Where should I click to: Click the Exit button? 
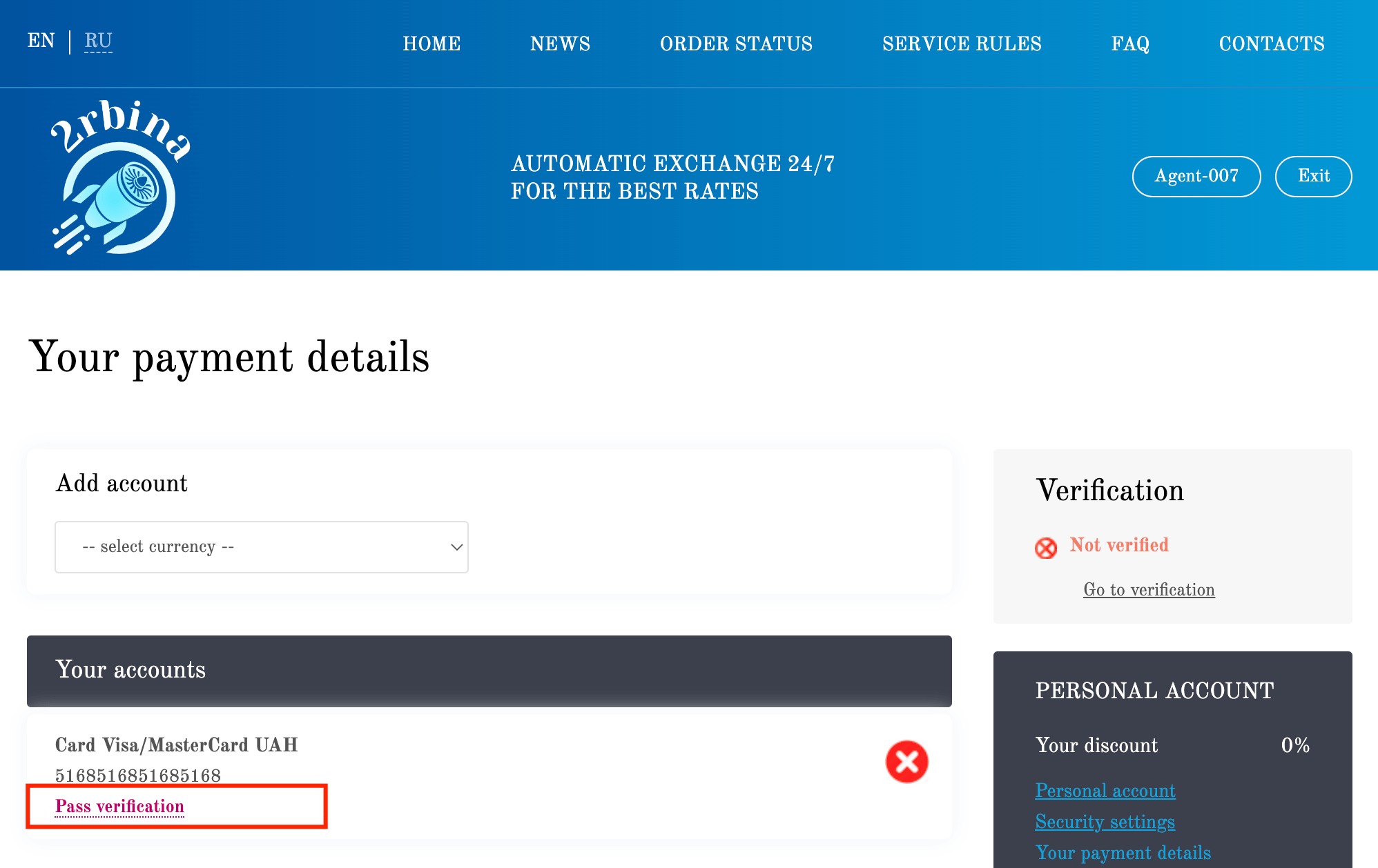[1313, 177]
